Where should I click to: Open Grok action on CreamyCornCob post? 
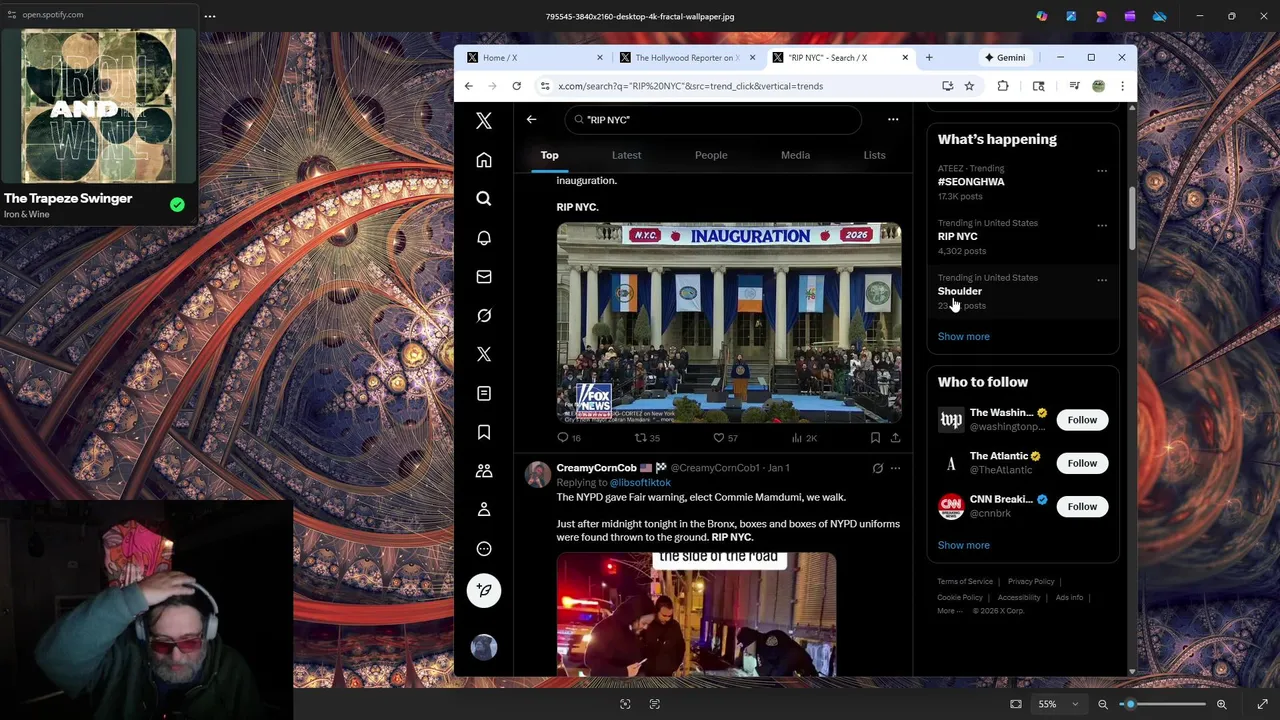878,468
